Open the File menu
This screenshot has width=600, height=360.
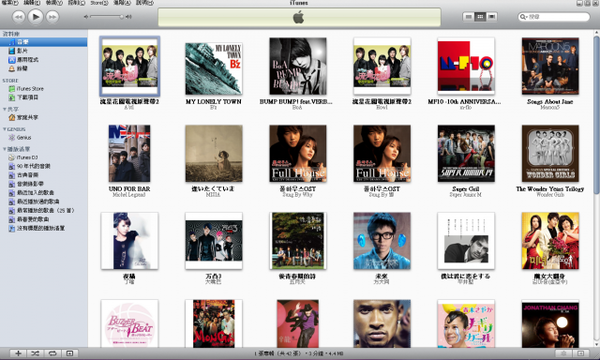pos(10,3)
